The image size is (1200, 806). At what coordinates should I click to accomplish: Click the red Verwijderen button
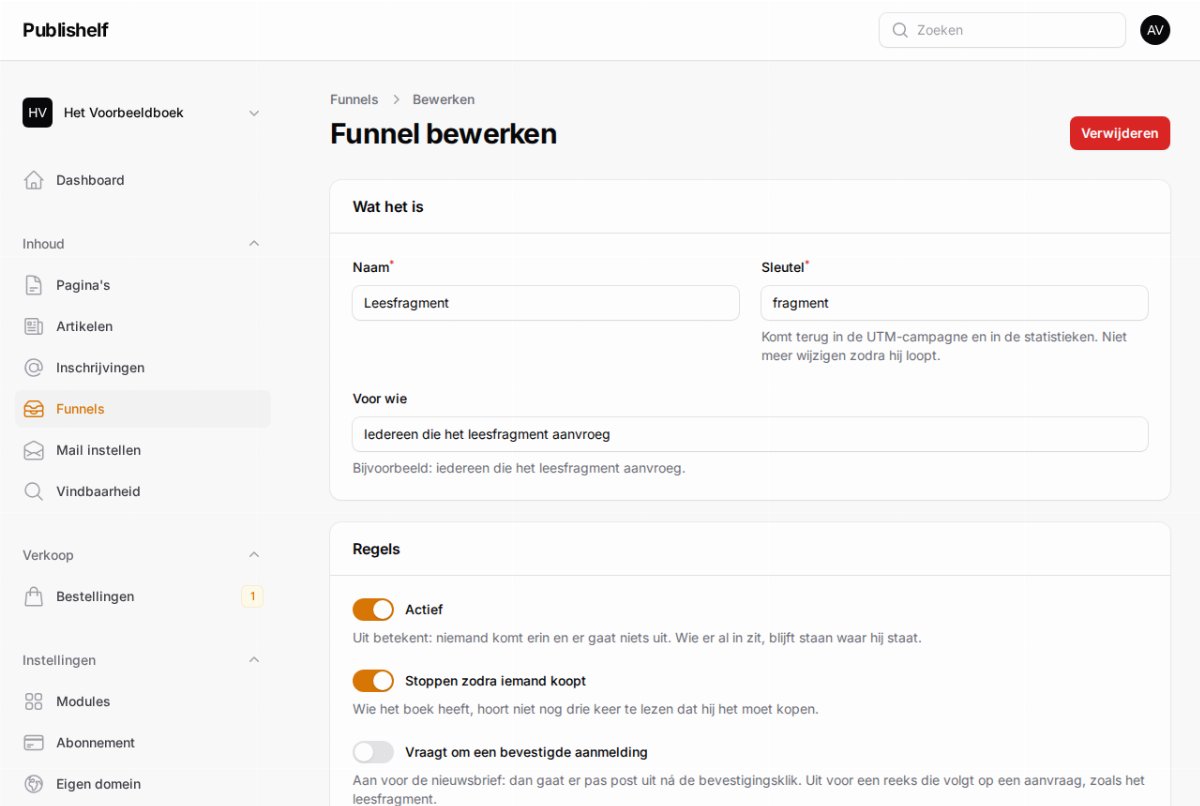click(1119, 133)
